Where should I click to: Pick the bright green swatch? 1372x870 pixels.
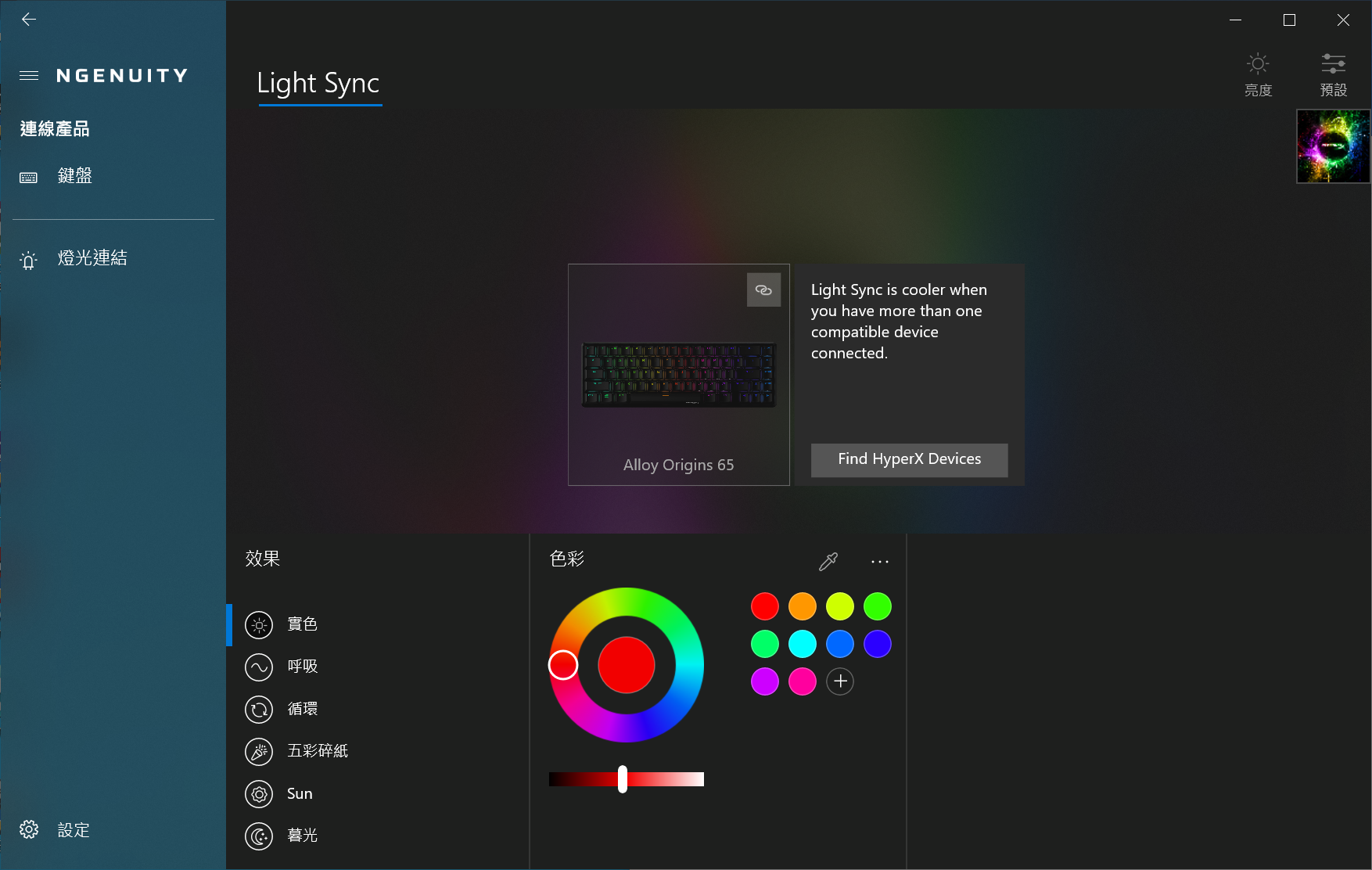878,606
